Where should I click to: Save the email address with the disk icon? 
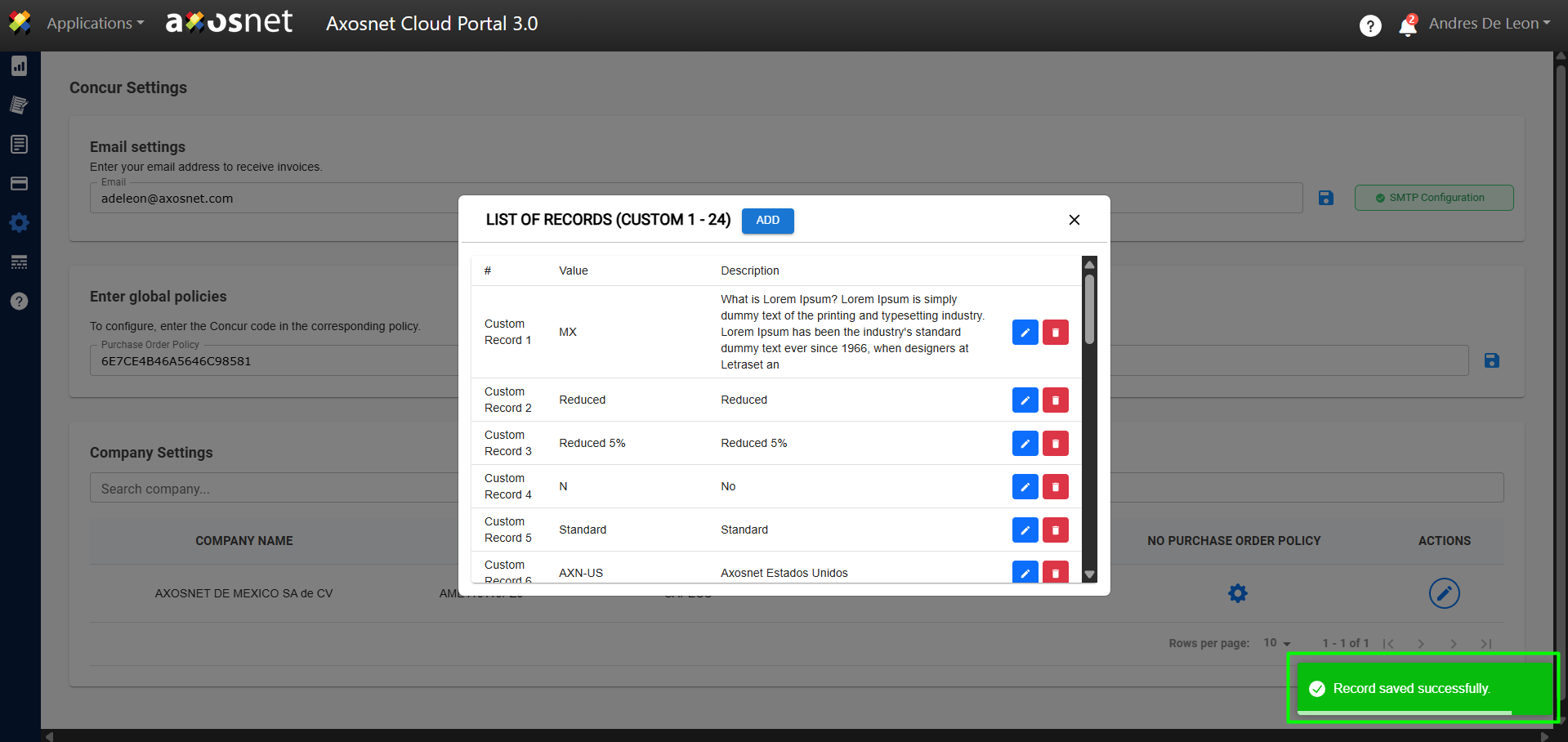[x=1325, y=198]
